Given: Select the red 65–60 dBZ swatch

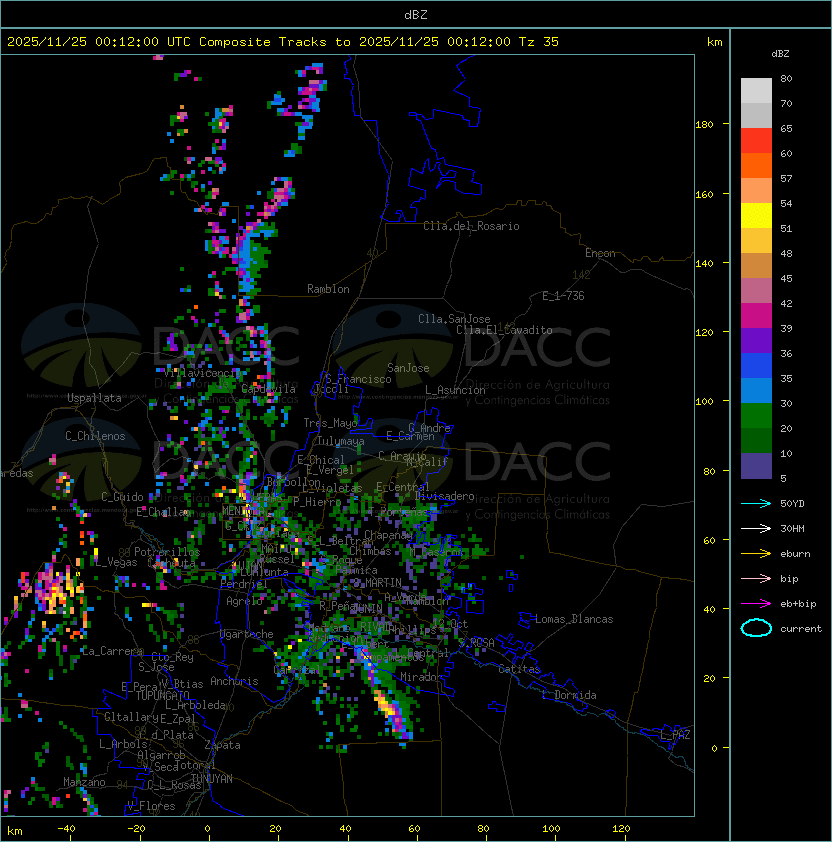Looking at the screenshot, I should [x=756, y=141].
